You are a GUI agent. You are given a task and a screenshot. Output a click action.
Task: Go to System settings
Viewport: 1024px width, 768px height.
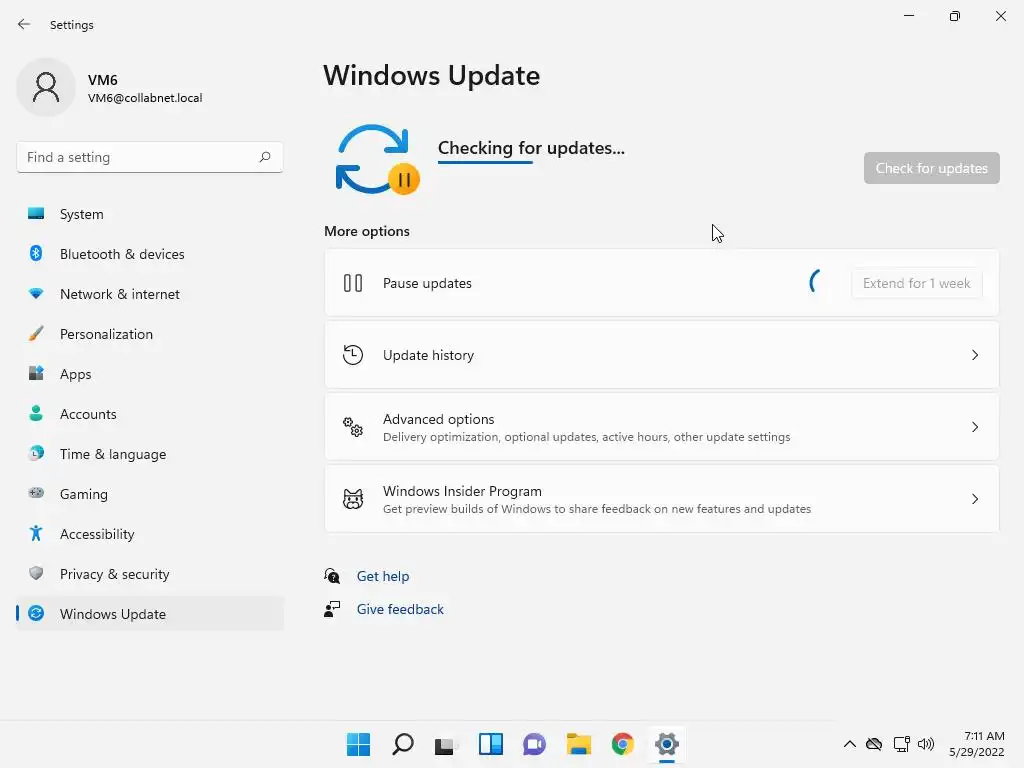tap(150, 214)
